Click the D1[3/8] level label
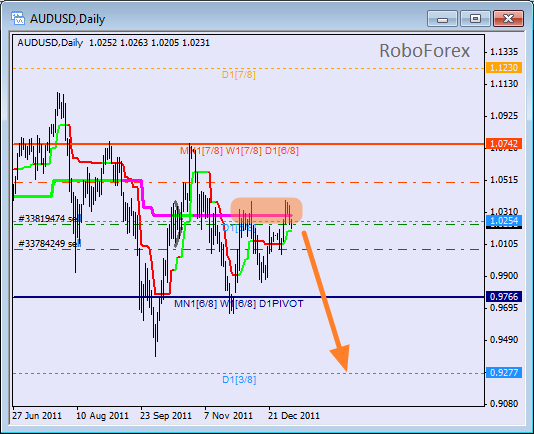Screen dimensions: 534x434 [239, 379]
